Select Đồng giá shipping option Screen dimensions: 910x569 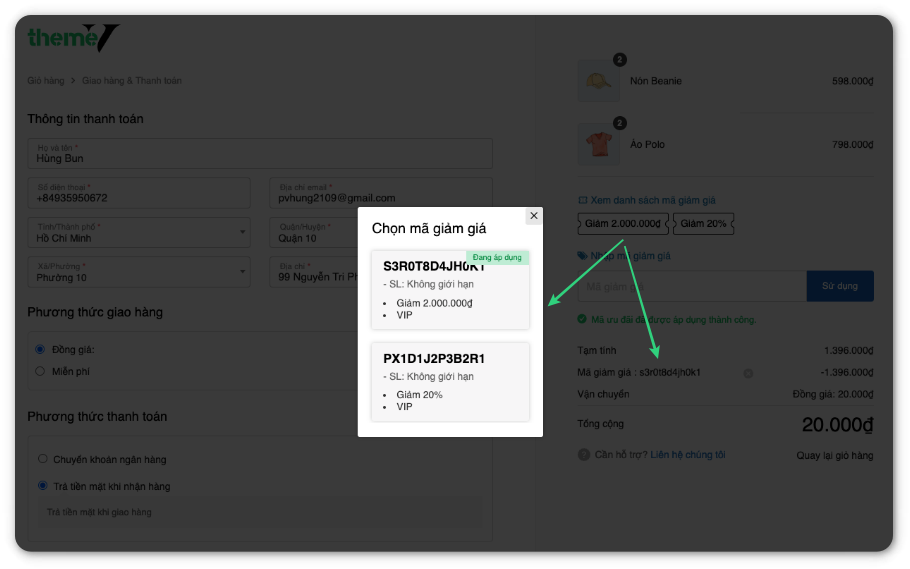tap(40, 349)
